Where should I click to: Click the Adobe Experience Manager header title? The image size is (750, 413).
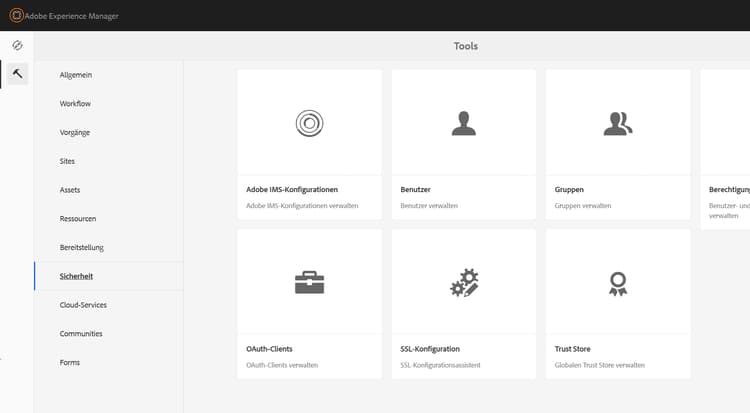(x=71, y=16)
